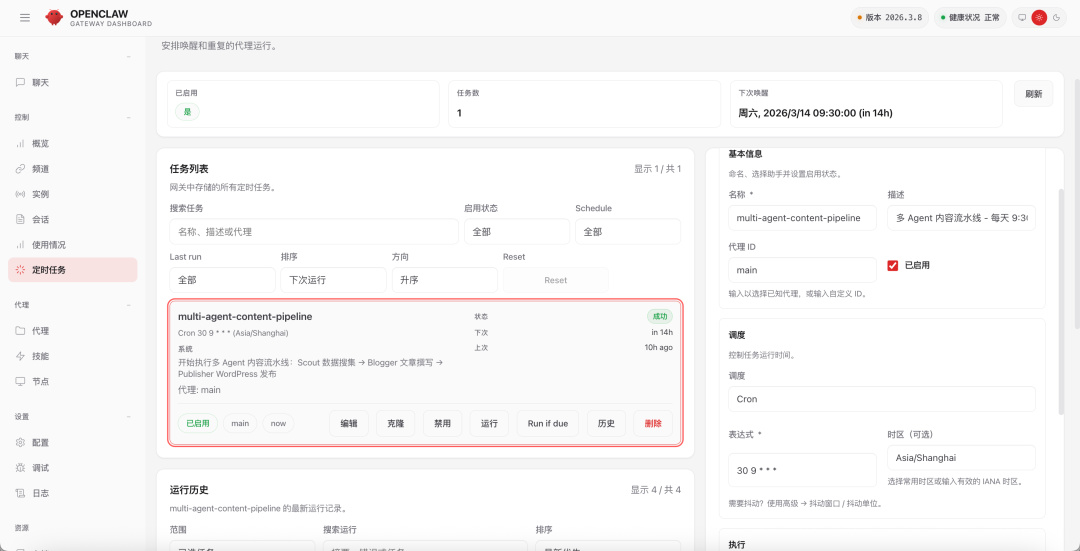
Task: Collapse the 聊天 sidebar section
Action: (x=129, y=56)
